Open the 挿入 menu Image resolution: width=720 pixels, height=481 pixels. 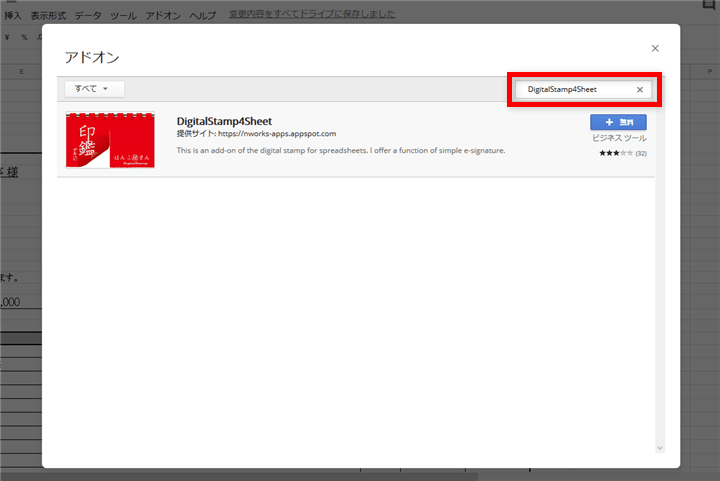(x=13, y=15)
